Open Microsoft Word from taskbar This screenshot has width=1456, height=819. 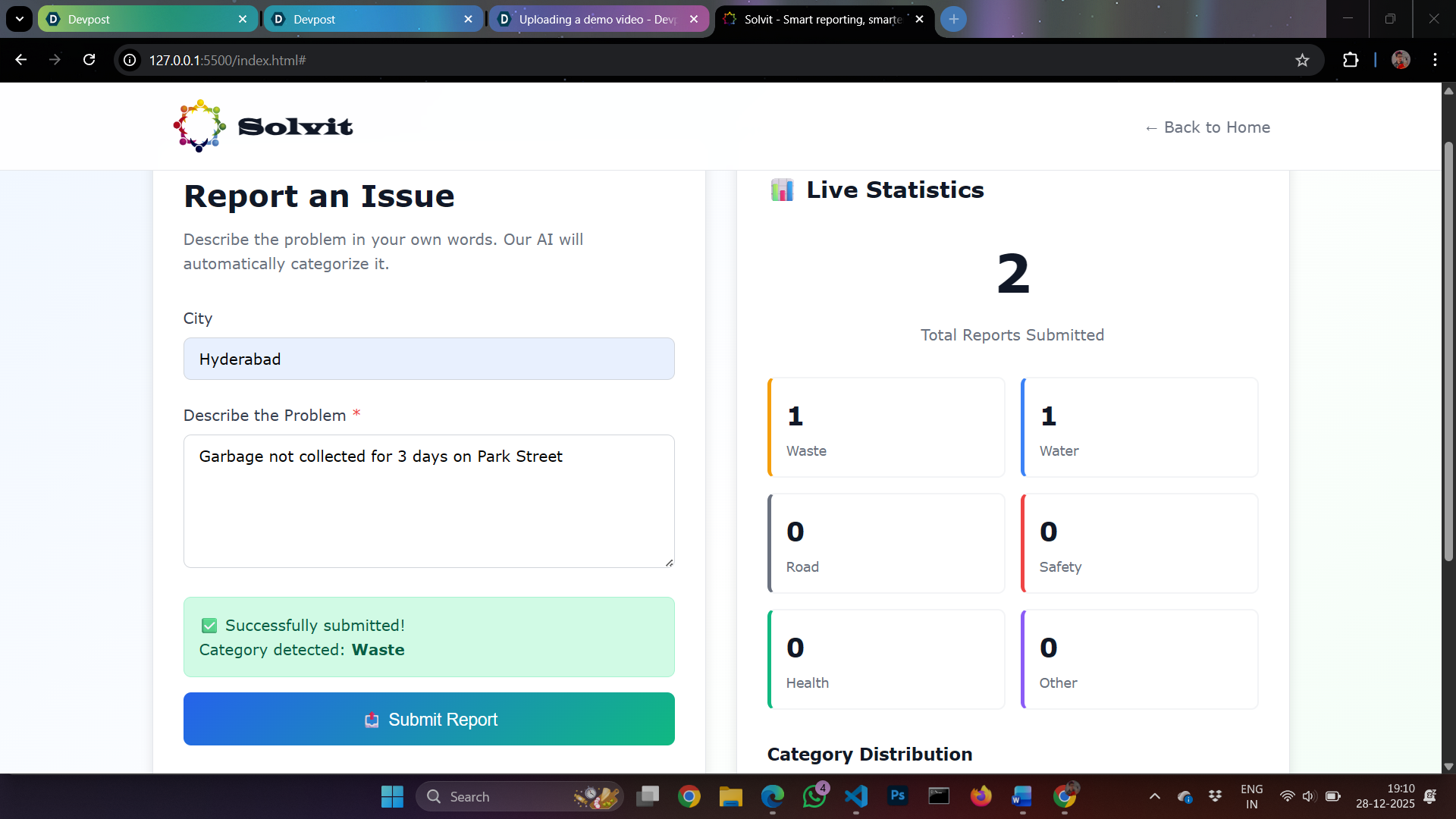(x=1022, y=796)
